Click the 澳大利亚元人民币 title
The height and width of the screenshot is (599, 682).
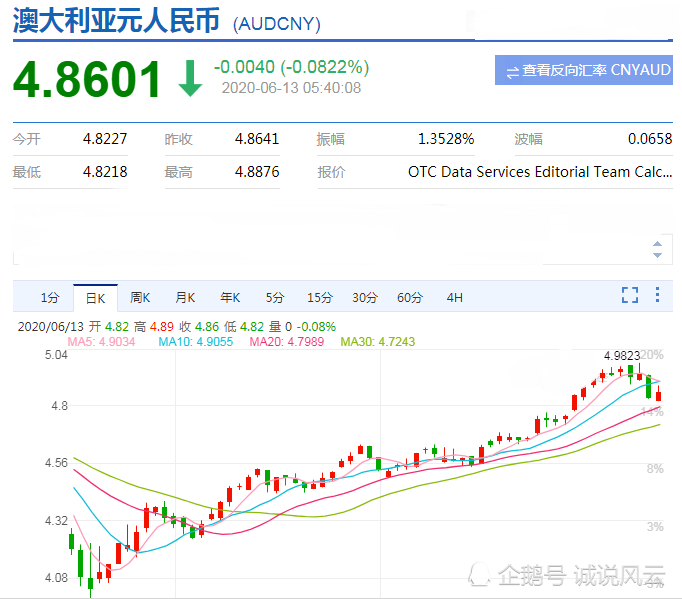coord(116,21)
